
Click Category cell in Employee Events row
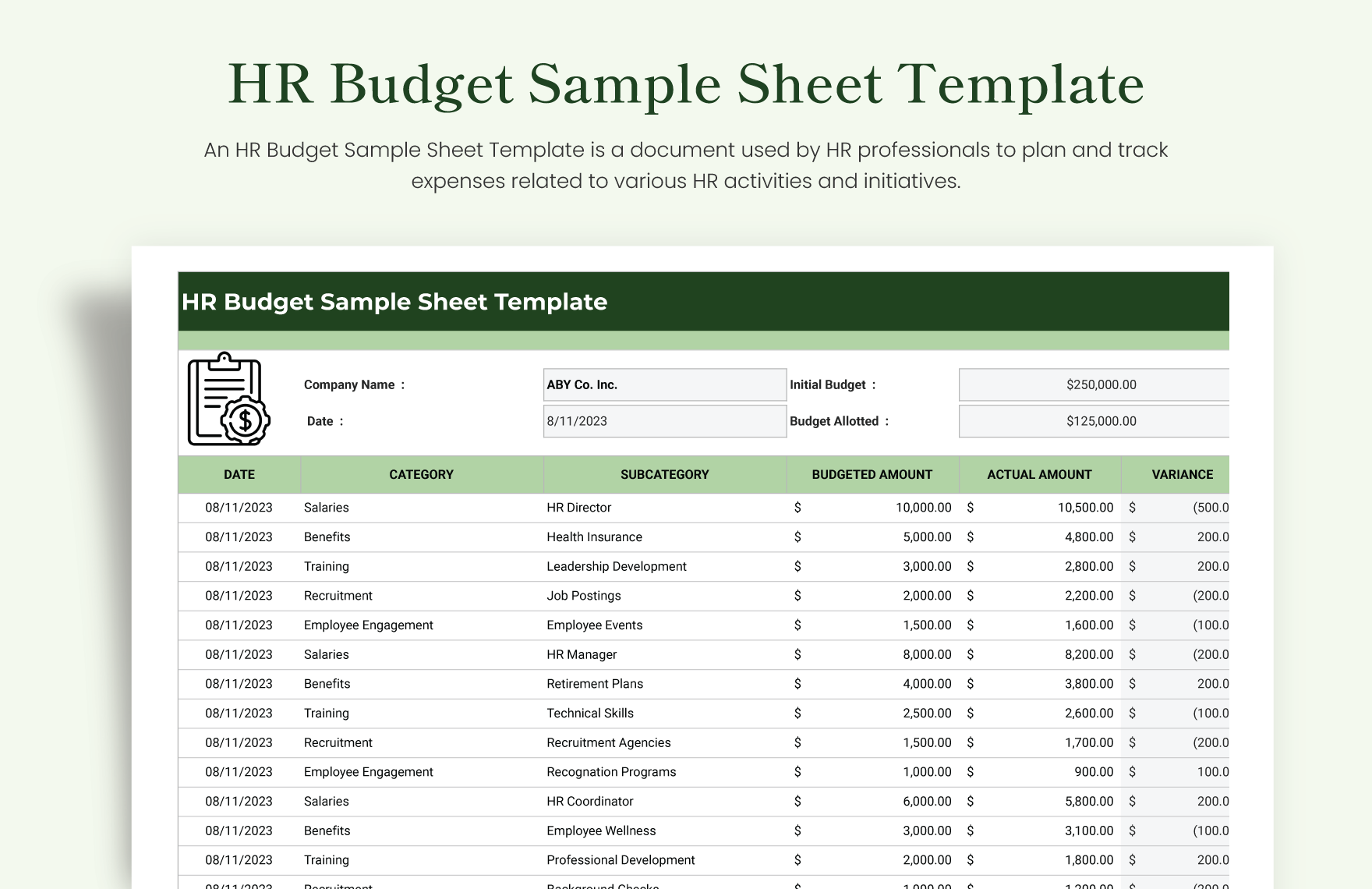422,625
